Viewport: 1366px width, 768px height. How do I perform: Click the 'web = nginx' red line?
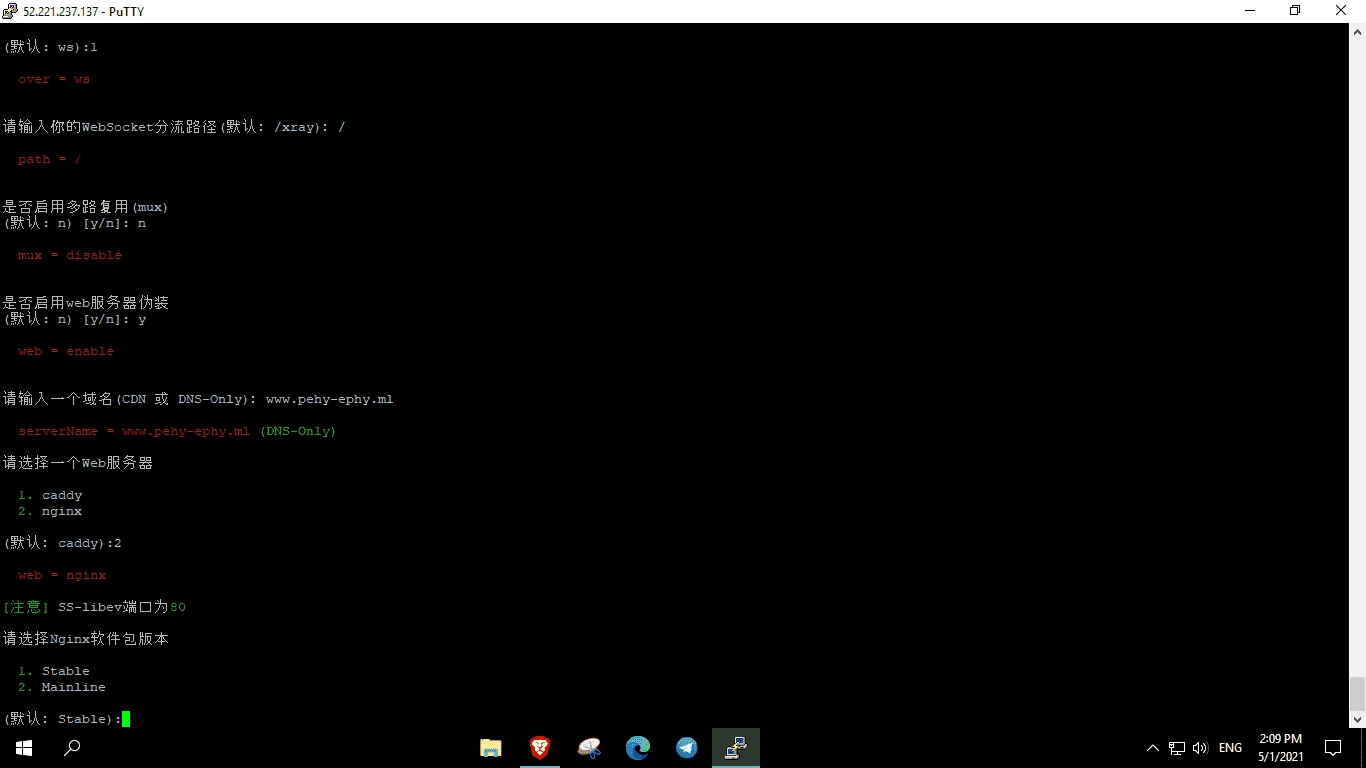[62, 575]
